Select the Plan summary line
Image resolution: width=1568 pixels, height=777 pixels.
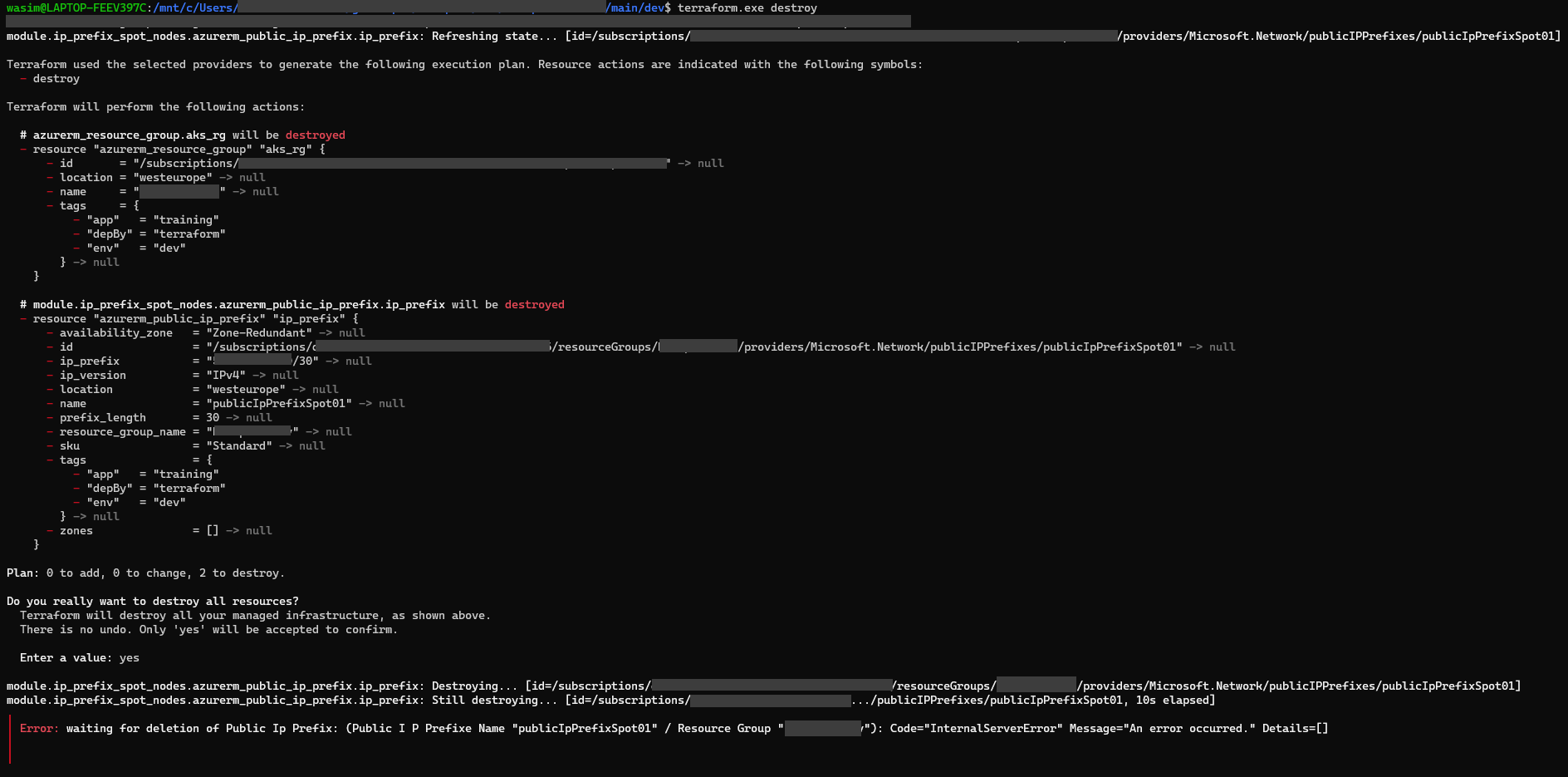[145, 573]
